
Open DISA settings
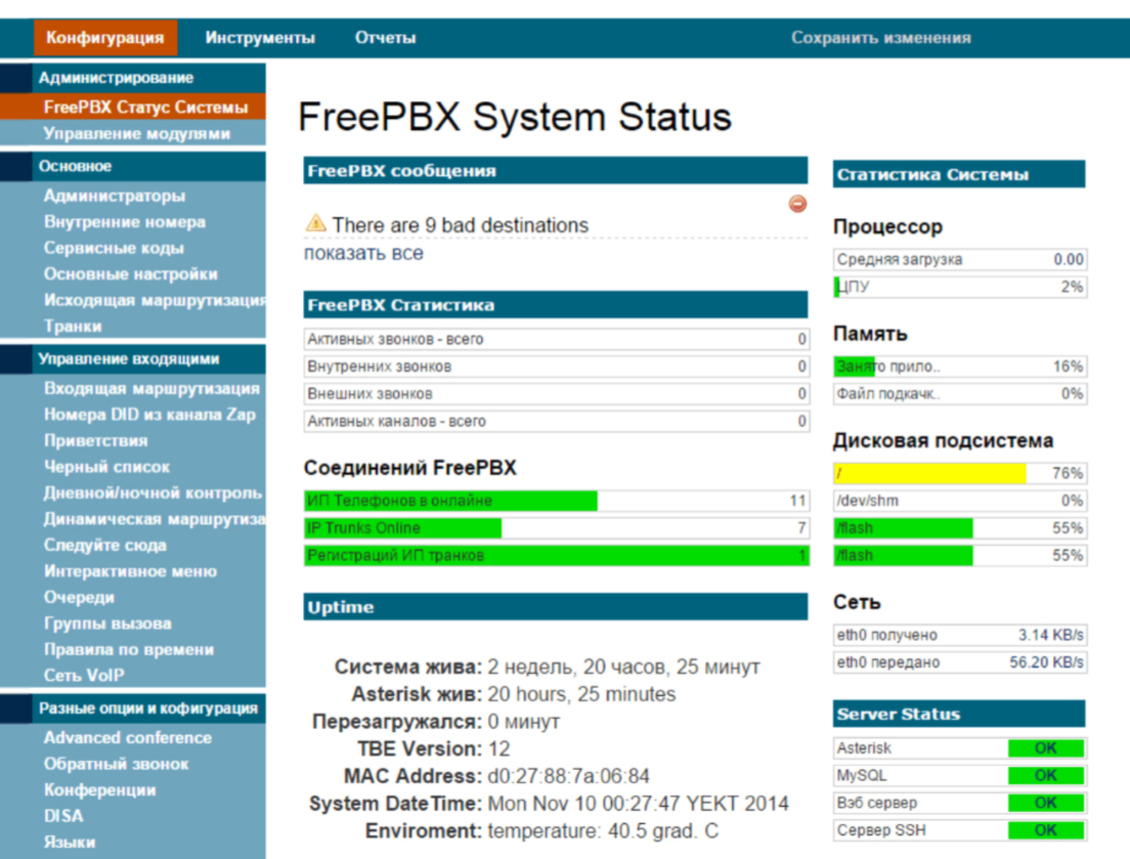[63, 816]
